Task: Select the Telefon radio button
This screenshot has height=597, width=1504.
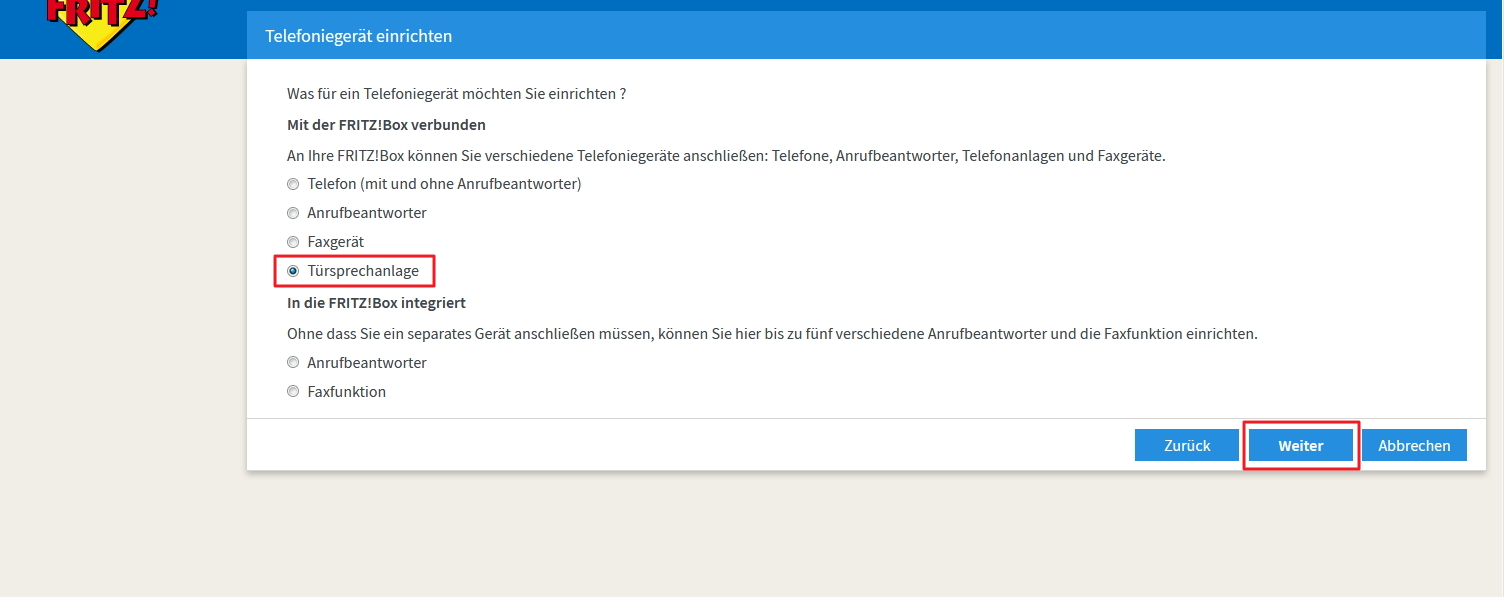Action: [293, 184]
